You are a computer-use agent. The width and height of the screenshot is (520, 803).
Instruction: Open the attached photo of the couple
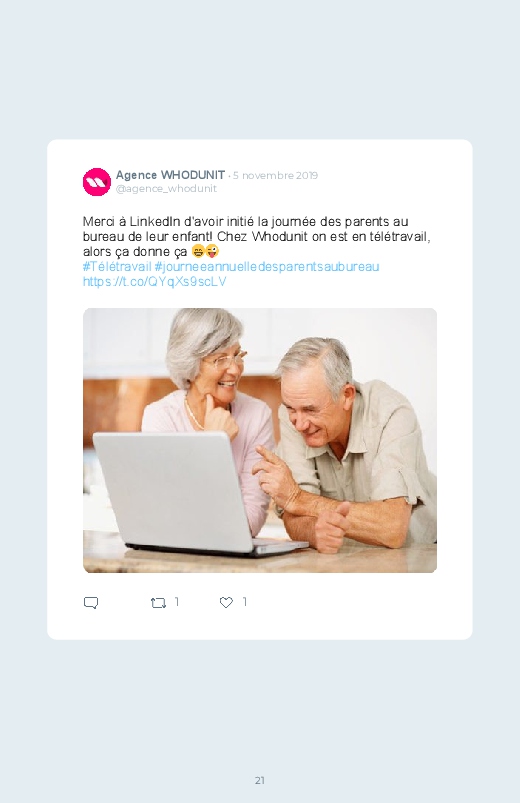[x=260, y=440]
